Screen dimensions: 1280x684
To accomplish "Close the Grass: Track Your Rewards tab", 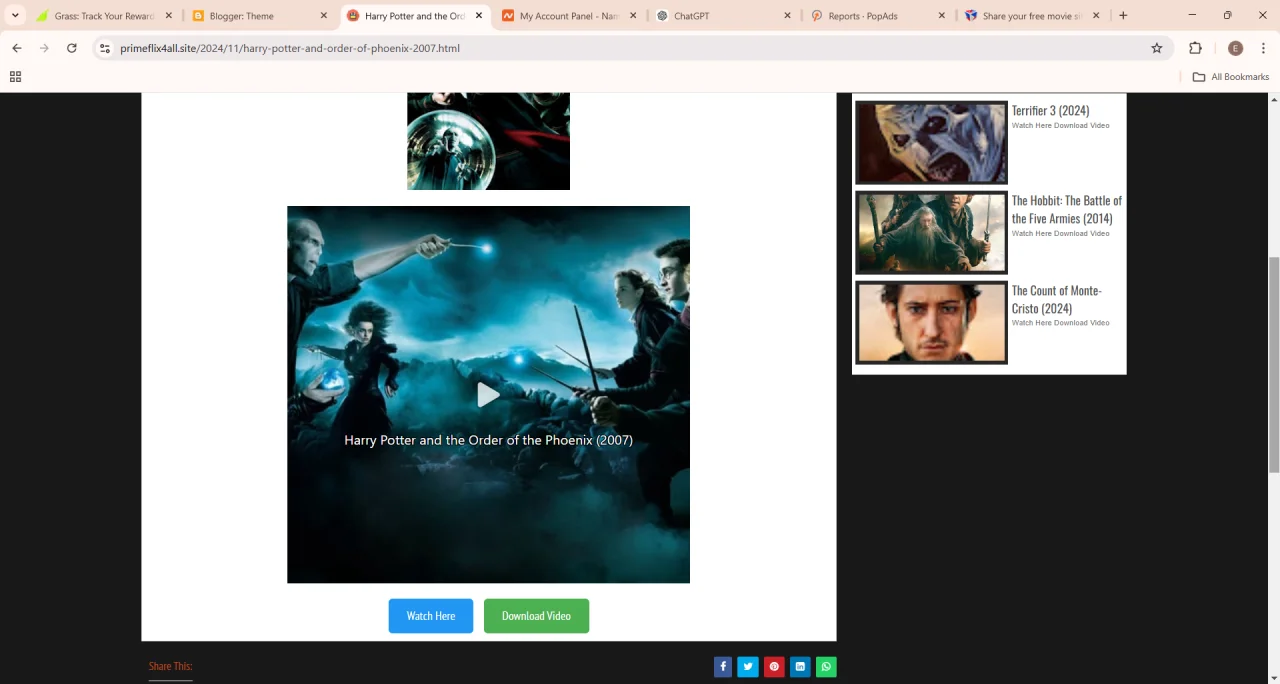I will (x=168, y=16).
